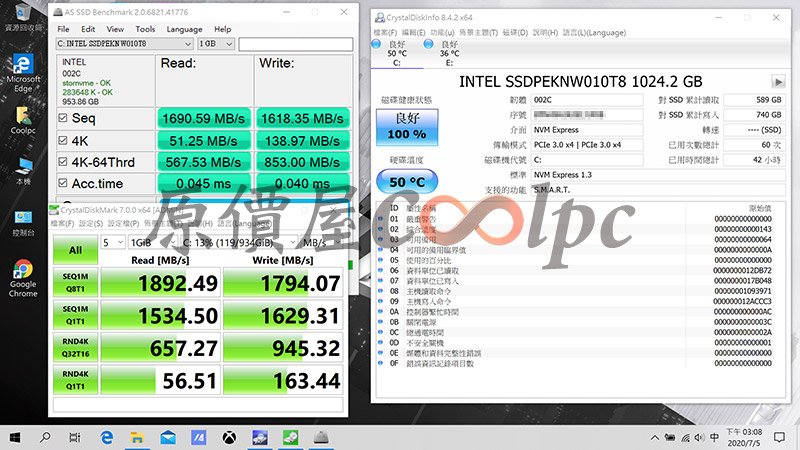Click the Seq read result 1690.59 MB/s
Screen dimensions: 800x450
tap(204, 118)
